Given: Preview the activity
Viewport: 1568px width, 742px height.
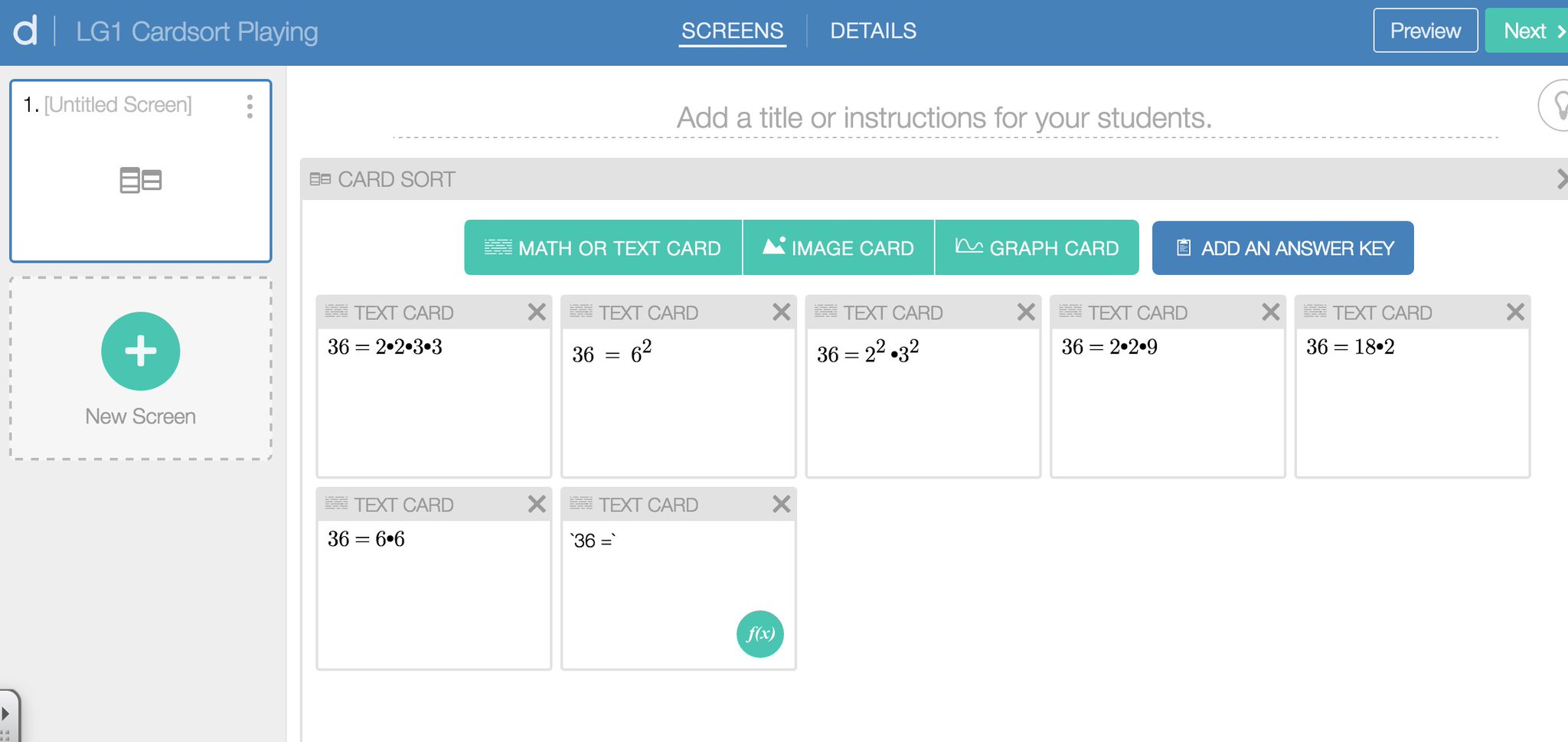Looking at the screenshot, I should click(x=1424, y=31).
